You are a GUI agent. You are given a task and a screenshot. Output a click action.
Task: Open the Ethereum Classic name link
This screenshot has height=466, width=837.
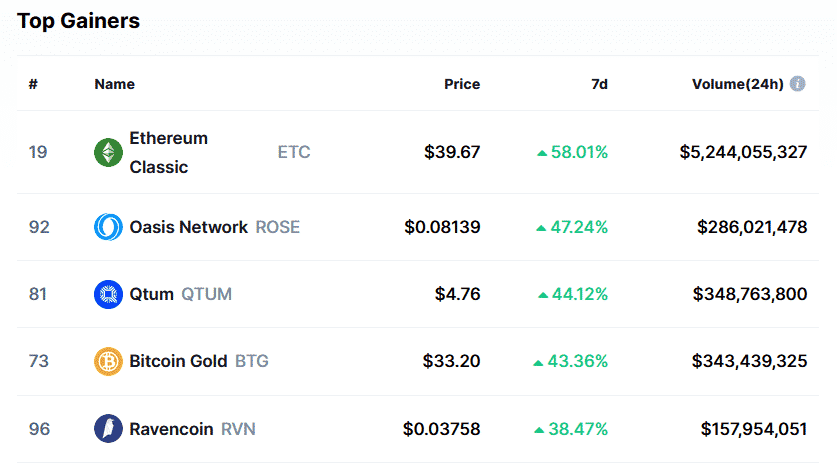point(168,152)
